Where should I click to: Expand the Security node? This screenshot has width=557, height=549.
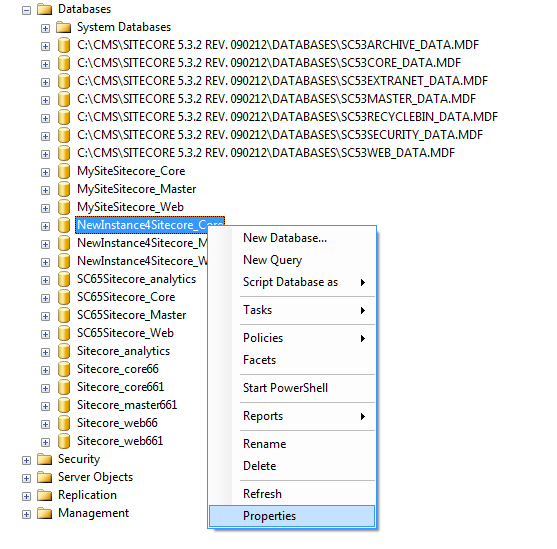26,461
